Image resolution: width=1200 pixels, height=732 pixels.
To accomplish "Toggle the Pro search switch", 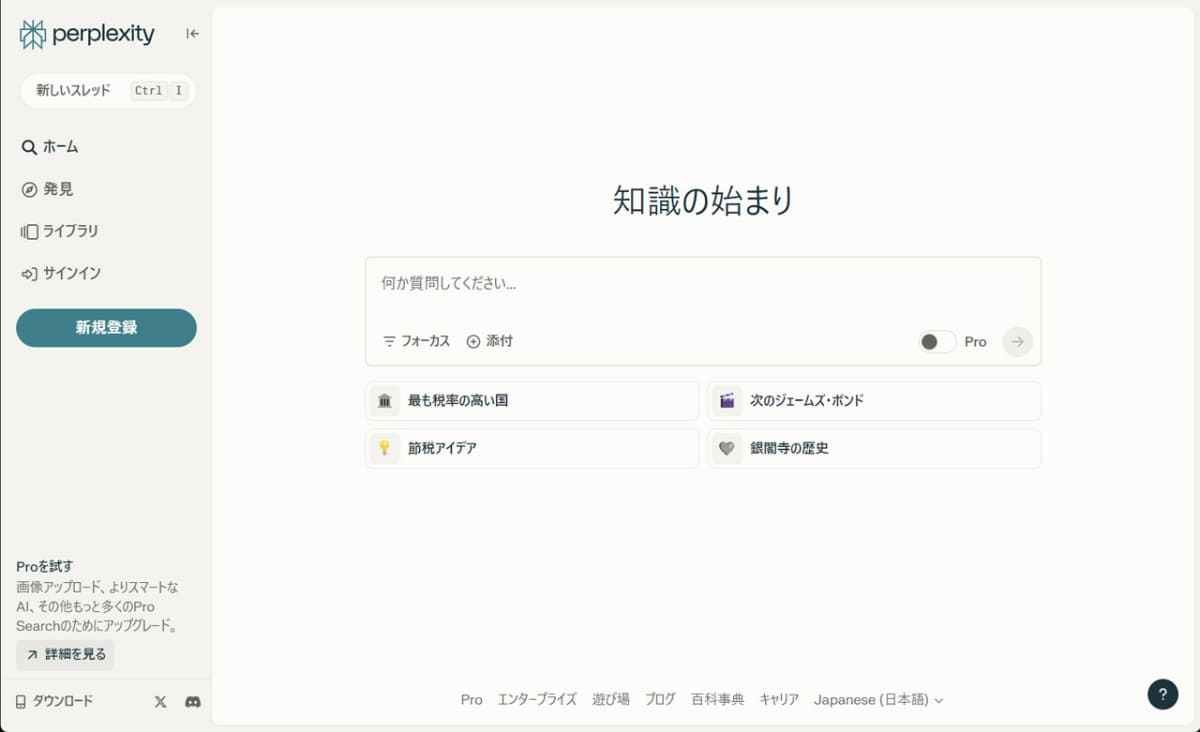I will (936, 341).
